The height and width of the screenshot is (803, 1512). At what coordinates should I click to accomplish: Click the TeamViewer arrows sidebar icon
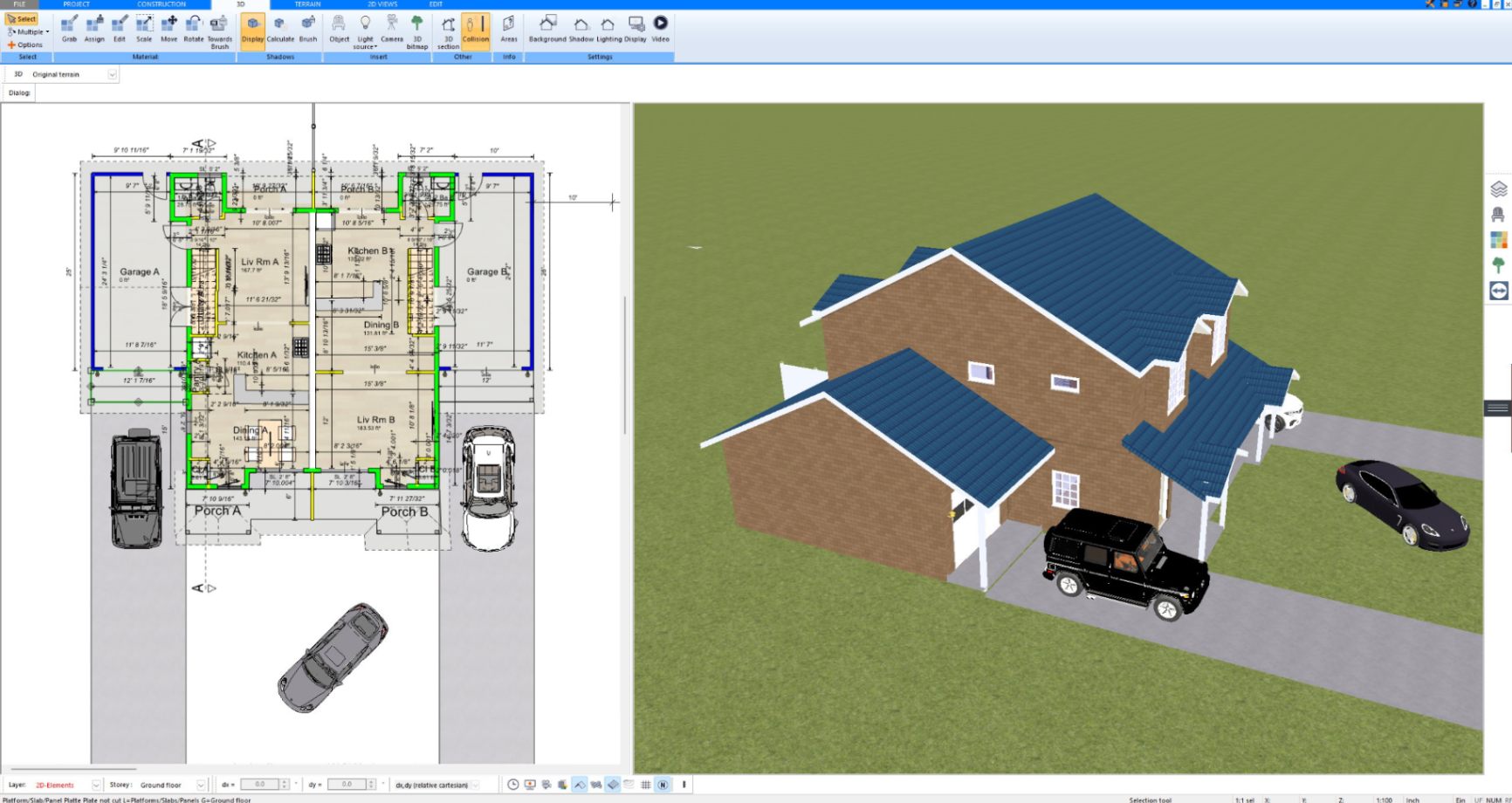[1498, 291]
